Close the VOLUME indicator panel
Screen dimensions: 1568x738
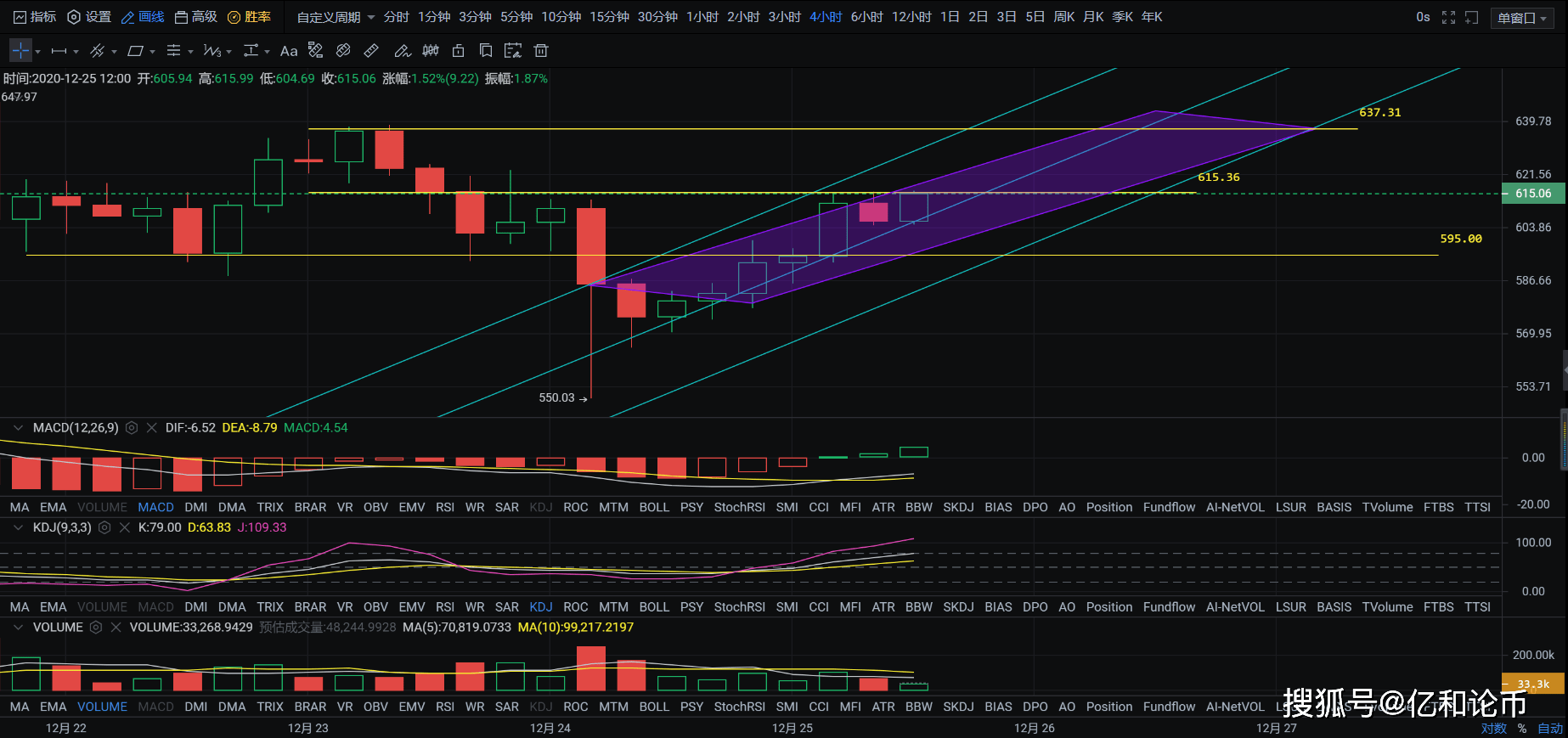tap(116, 628)
